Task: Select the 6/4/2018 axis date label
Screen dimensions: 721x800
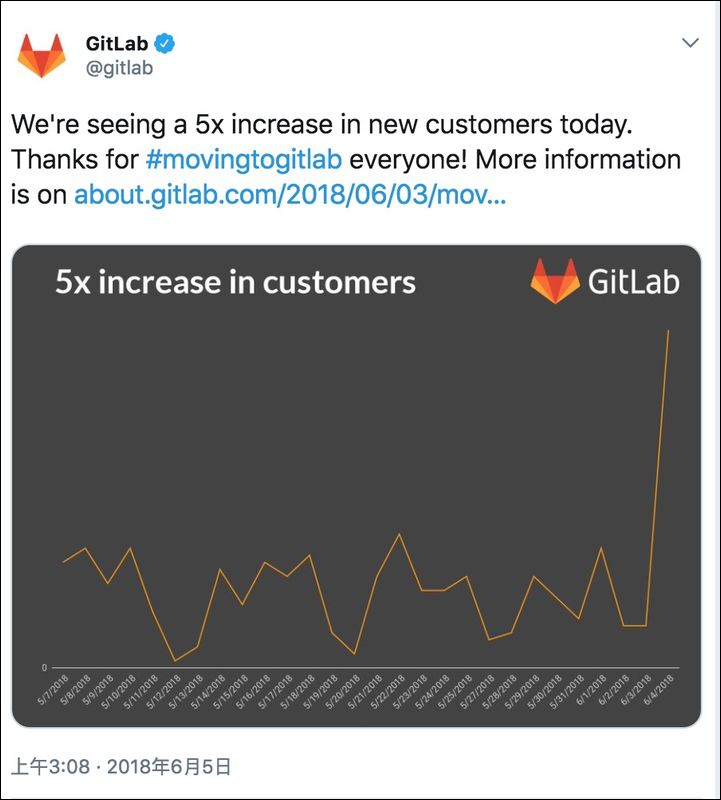Action: click(x=659, y=690)
